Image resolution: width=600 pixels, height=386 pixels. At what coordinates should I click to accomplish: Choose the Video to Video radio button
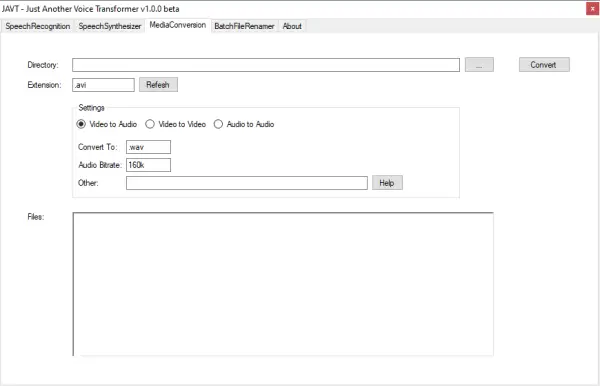point(176,124)
